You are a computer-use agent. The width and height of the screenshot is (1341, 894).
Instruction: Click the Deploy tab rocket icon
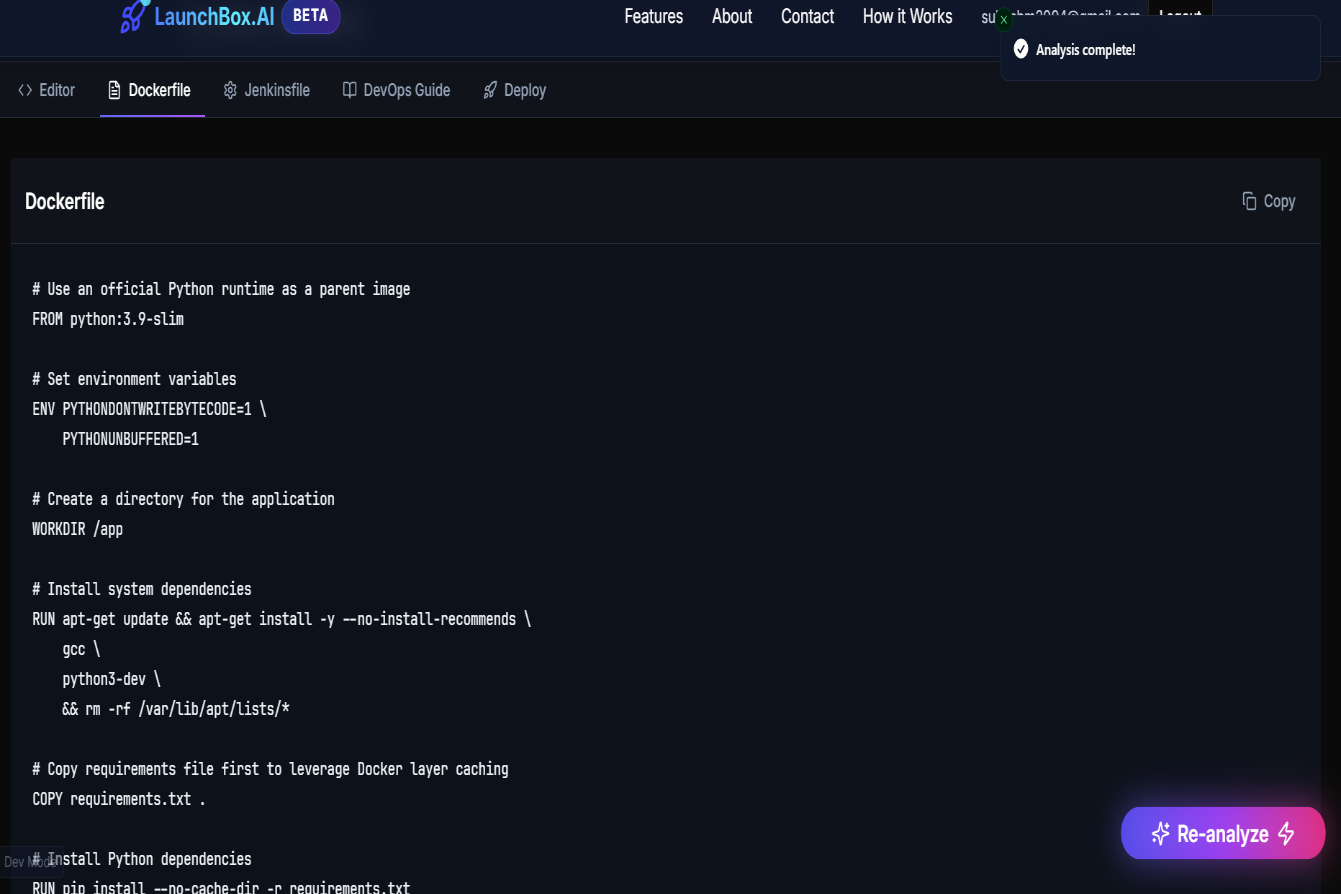490,90
